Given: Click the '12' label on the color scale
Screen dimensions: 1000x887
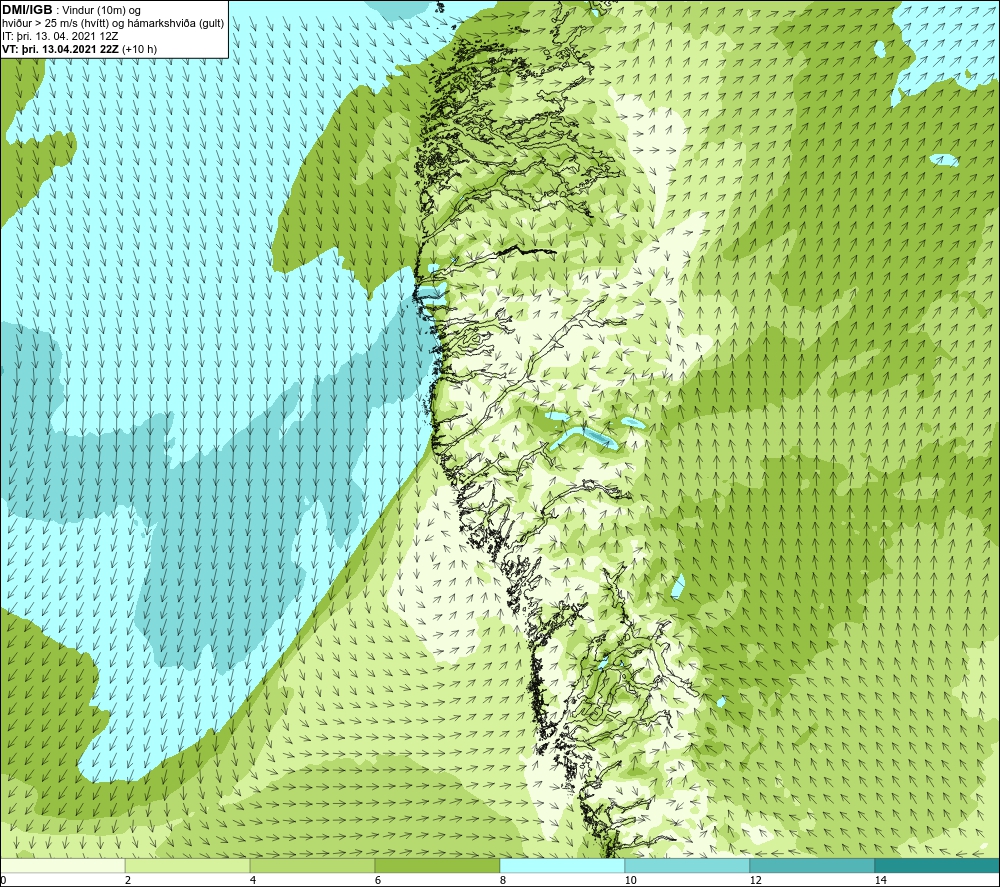Looking at the screenshot, I should (x=755, y=881).
